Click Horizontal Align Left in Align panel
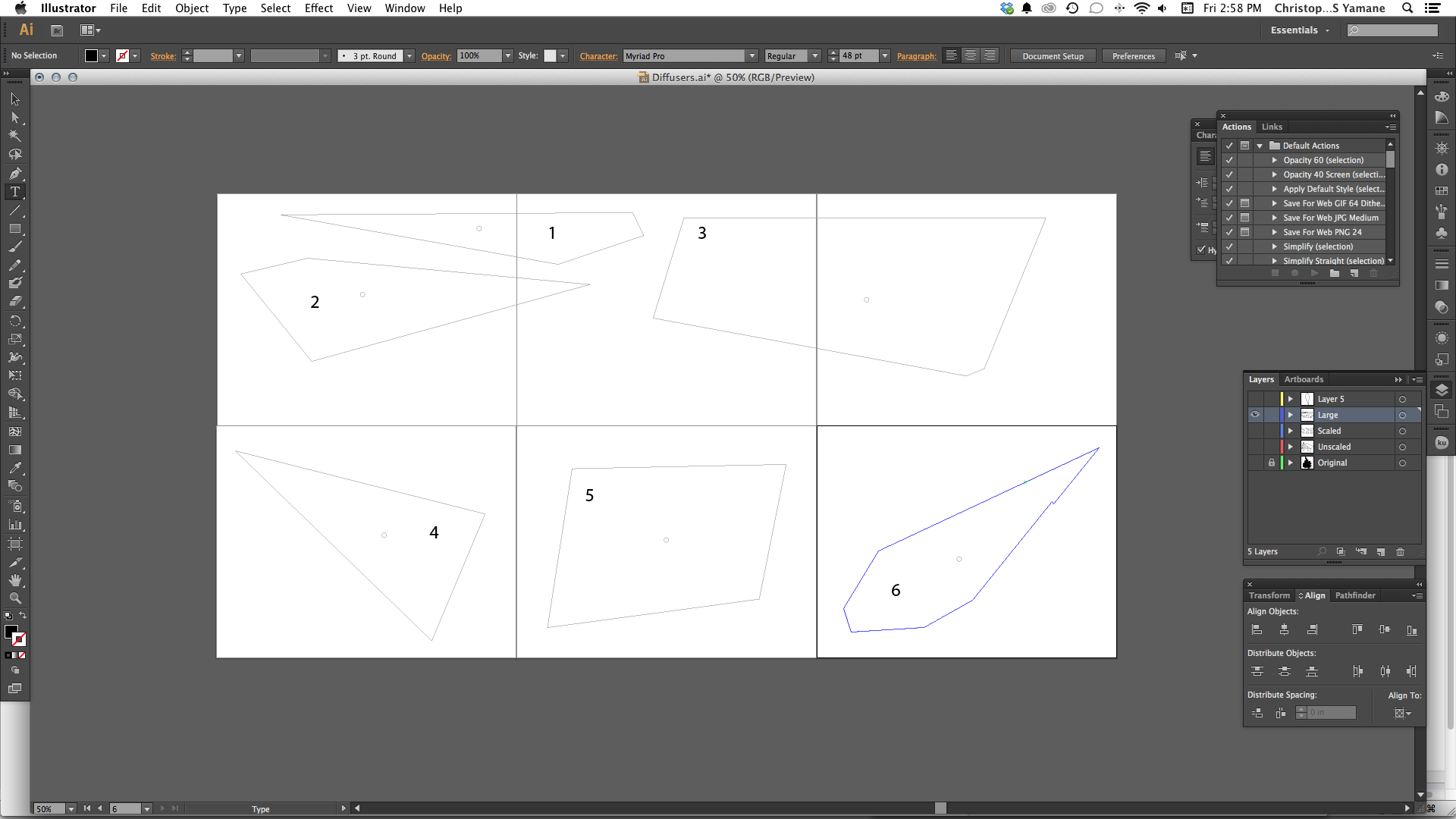Screen dimensions: 1456x819 1257,629
